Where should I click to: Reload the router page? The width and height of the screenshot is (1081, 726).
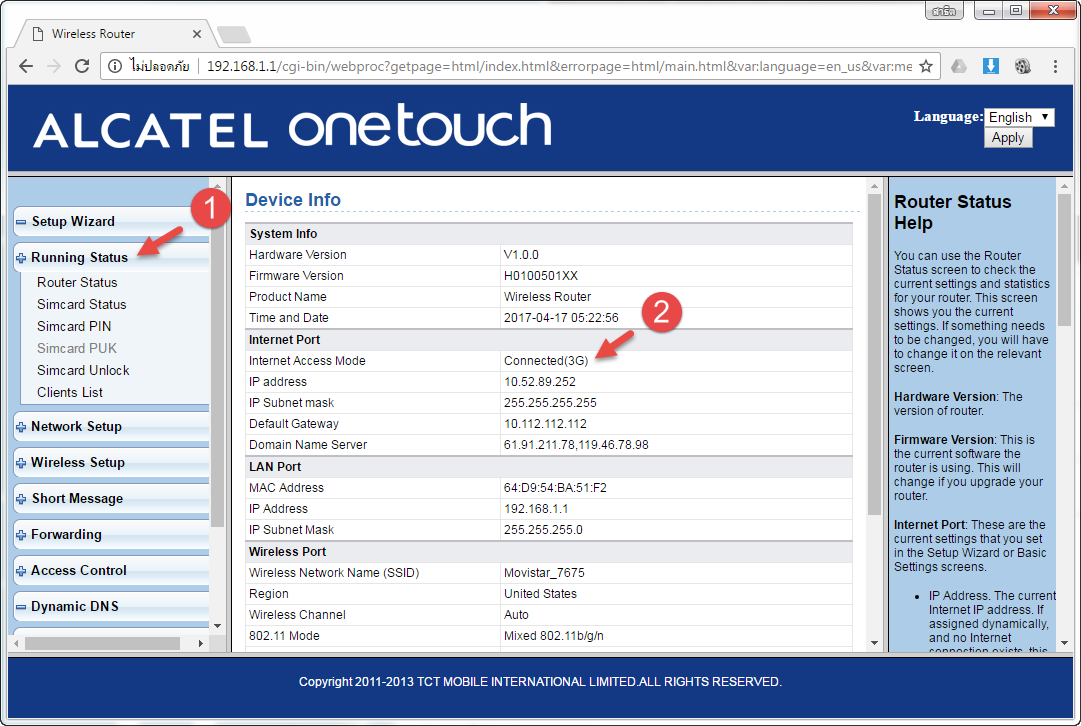(x=82, y=66)
